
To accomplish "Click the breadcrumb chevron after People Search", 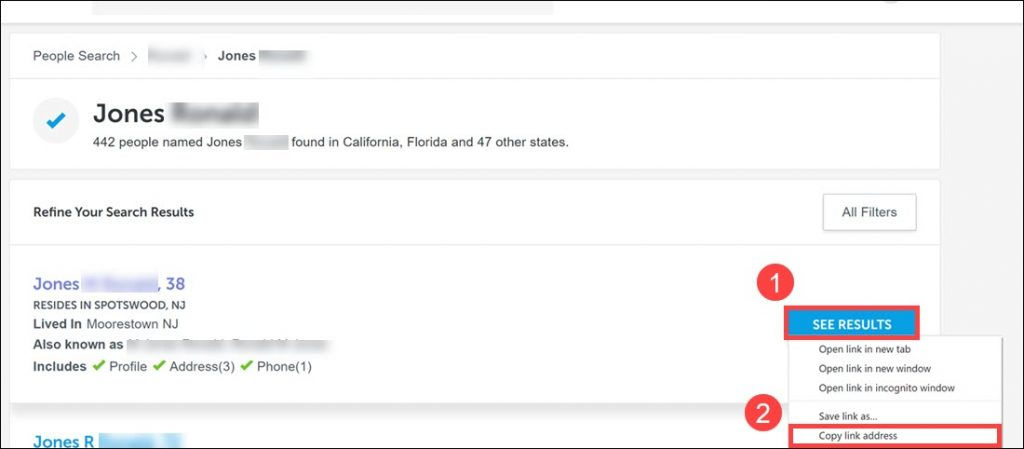I will [x=135, y=56].
